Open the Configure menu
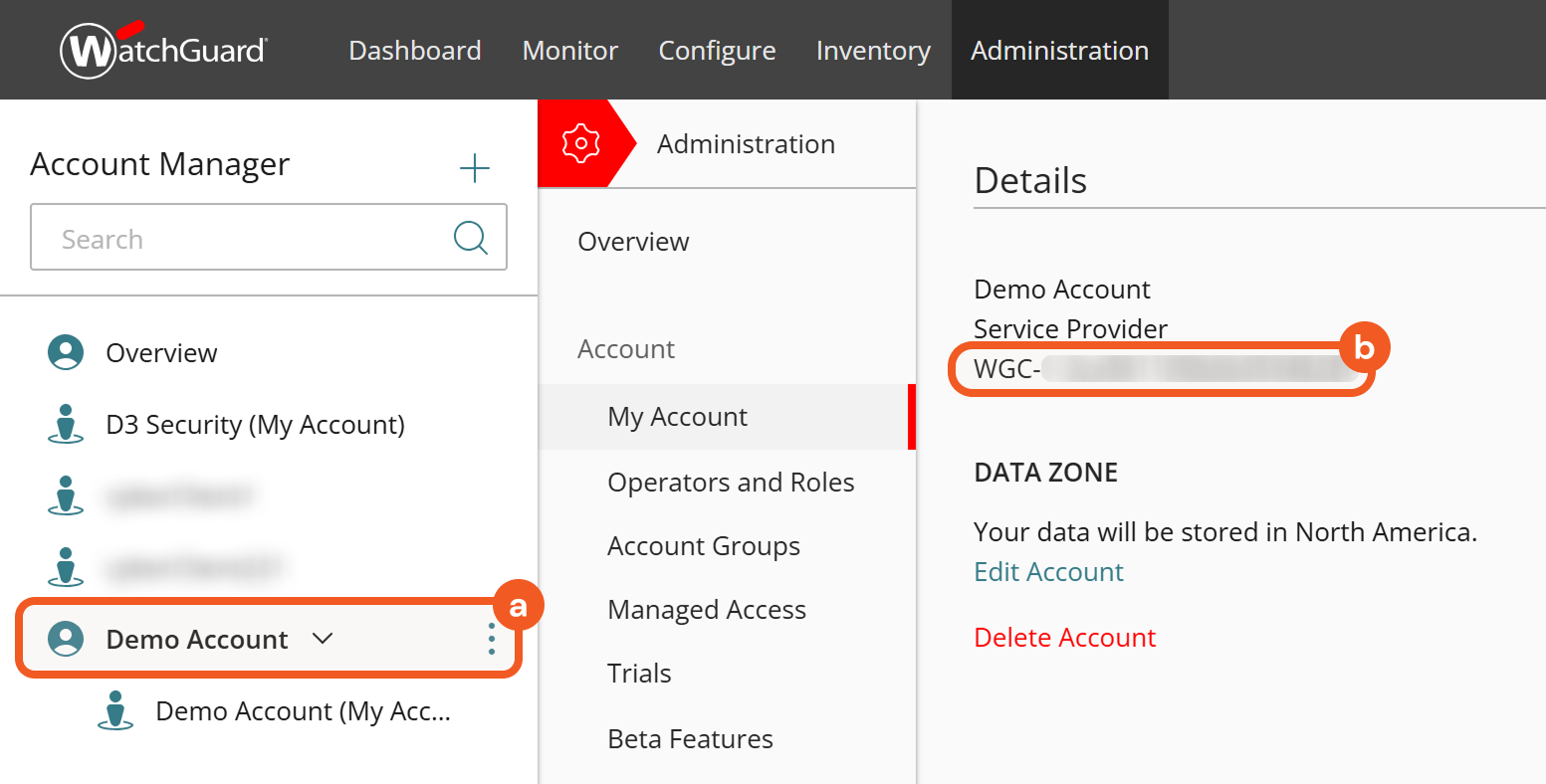The image size is (1546, 784). tap(717, 51)
